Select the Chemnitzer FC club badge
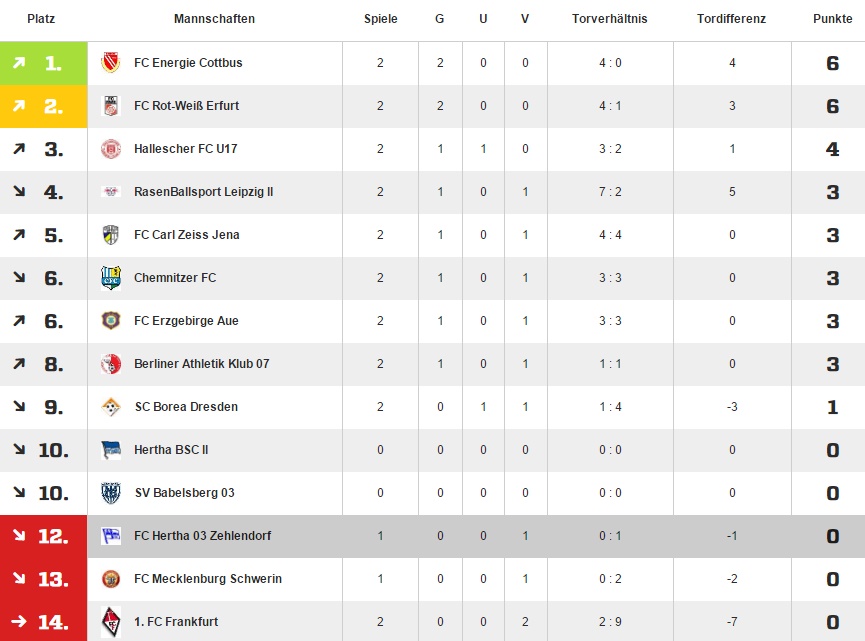This screenshot has width=865, height=641. pyautogui.click(x=111, y=278)
